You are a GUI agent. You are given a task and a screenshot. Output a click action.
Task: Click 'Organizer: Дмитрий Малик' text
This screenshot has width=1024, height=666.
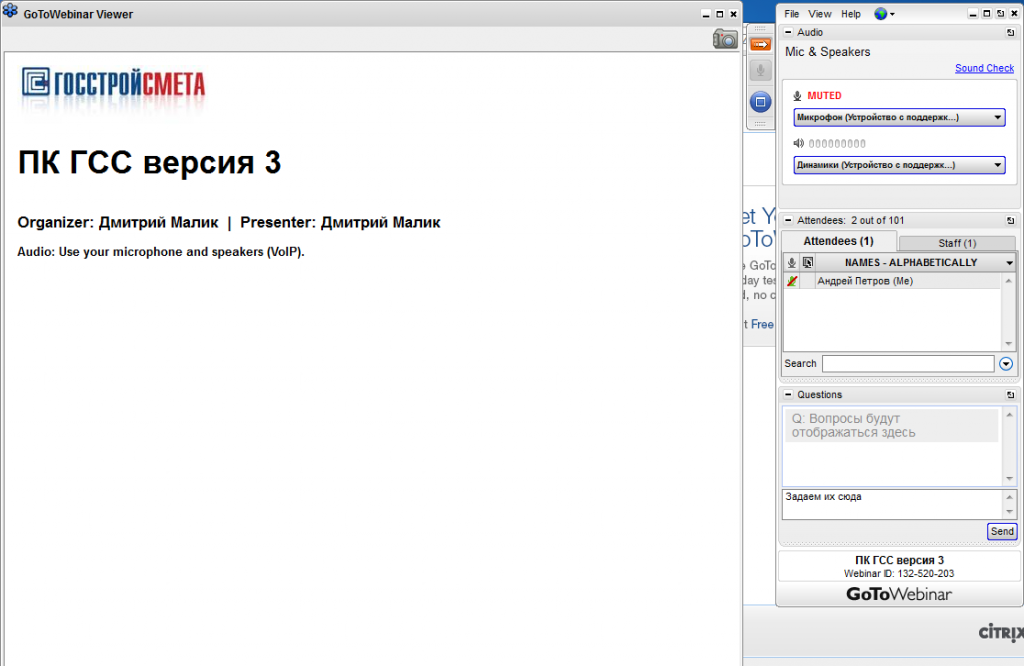point(118,223)
